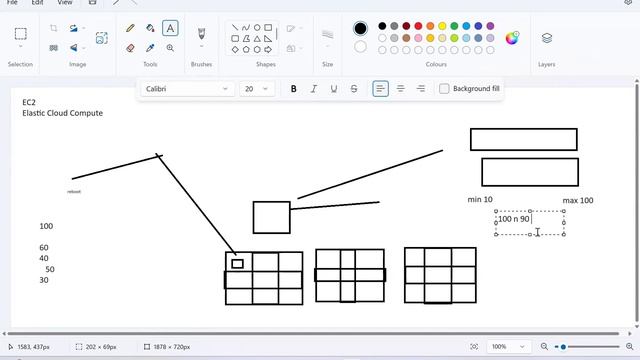
Task: Click the horizontal canvas scrollbar
Action: (313, 333)
